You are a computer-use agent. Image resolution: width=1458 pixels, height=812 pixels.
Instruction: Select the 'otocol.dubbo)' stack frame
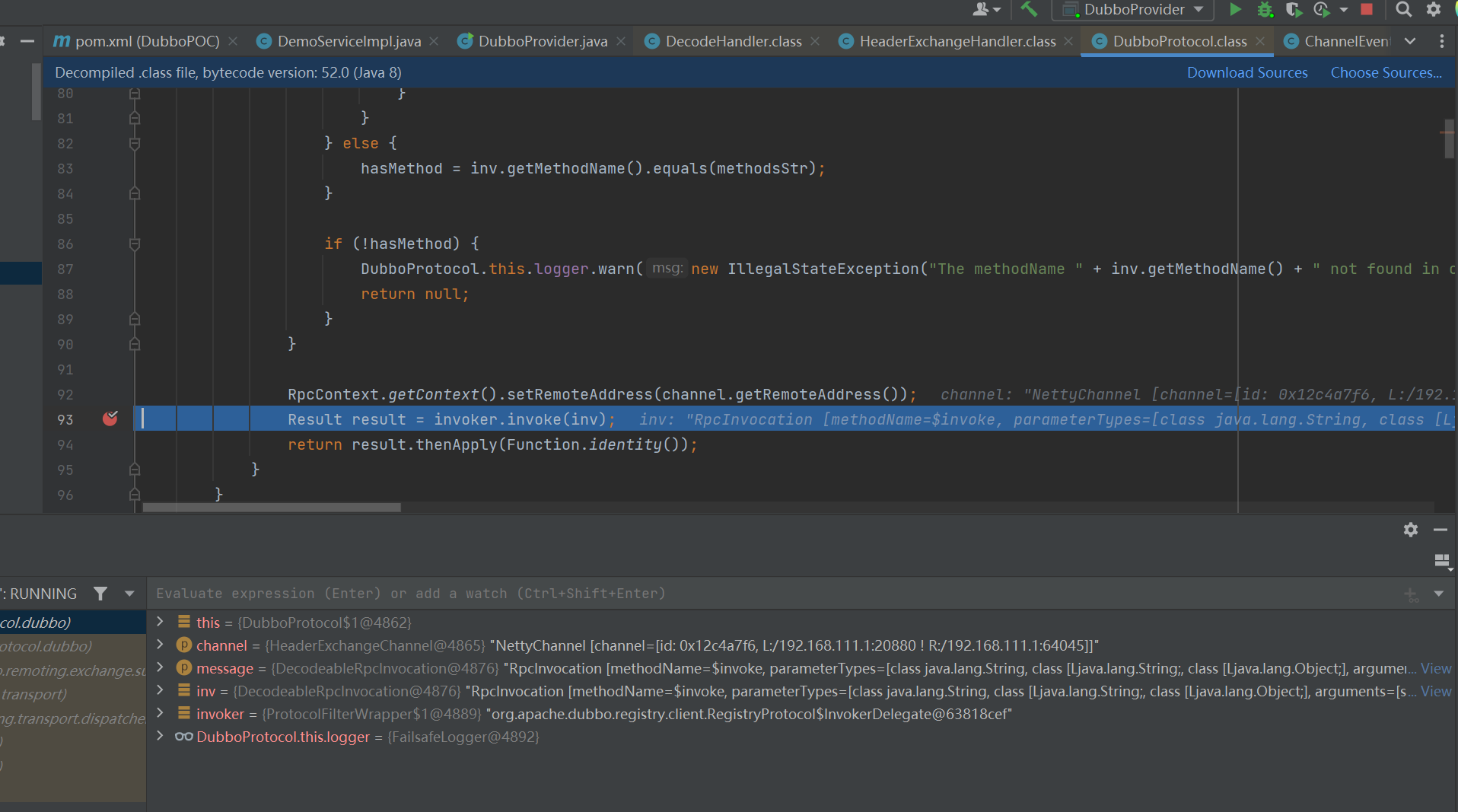coord(73,646)
